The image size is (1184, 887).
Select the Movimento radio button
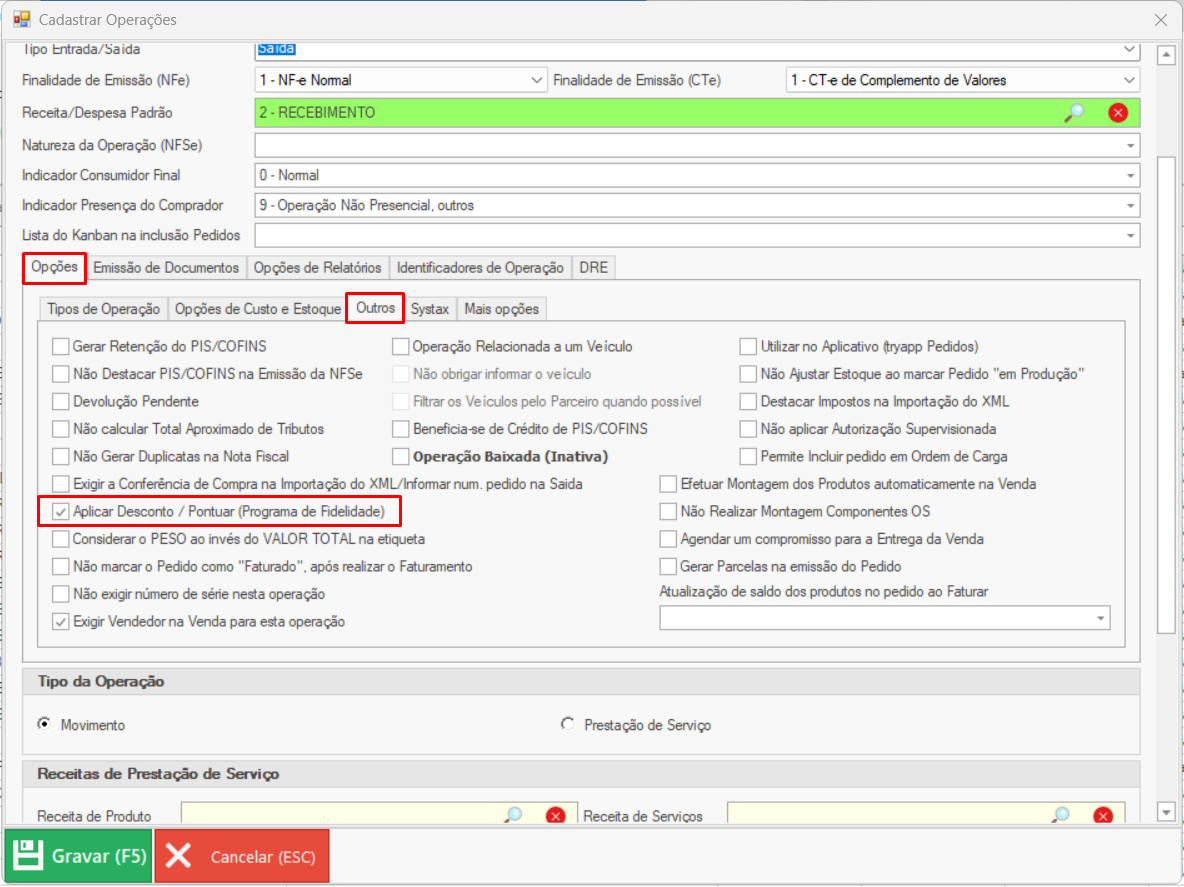[45, 724]
